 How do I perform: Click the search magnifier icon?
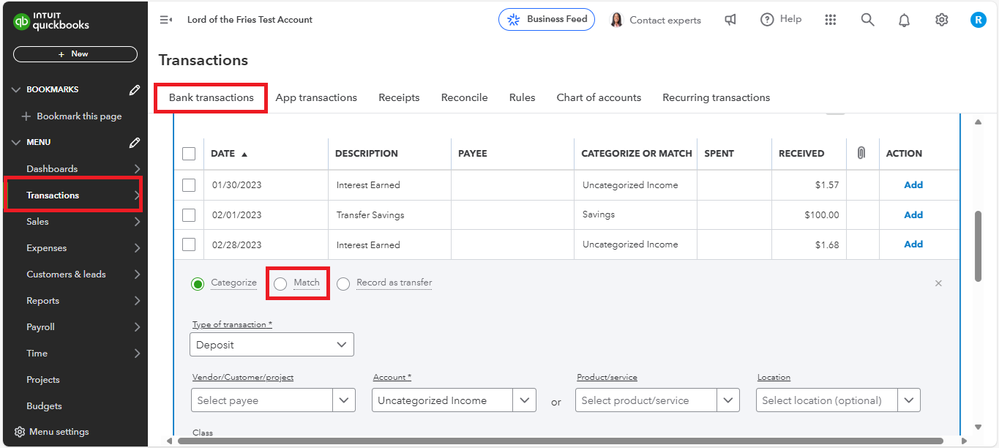click(867, 20)
